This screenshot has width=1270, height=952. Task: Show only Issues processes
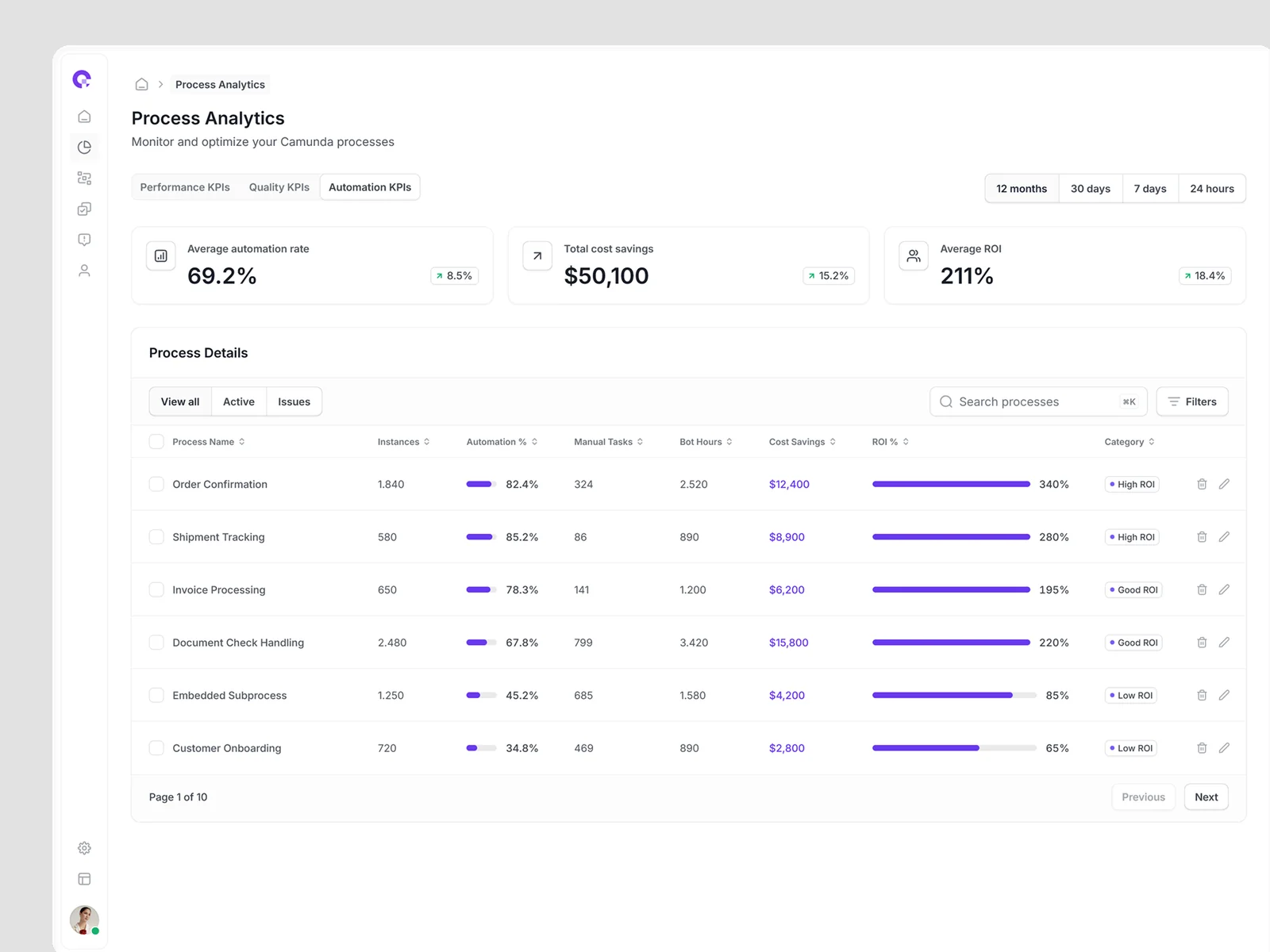pyautogui.click(x=294, y=401)
